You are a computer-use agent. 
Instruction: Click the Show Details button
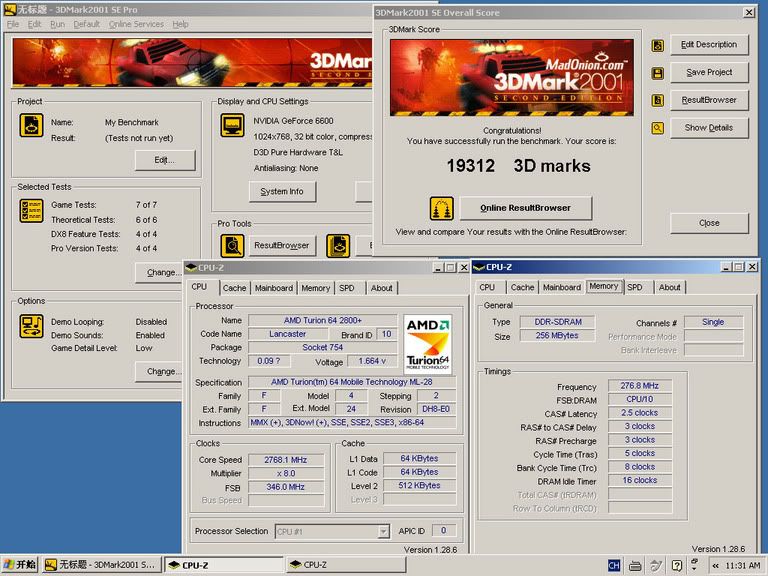(x=709, y=128)
